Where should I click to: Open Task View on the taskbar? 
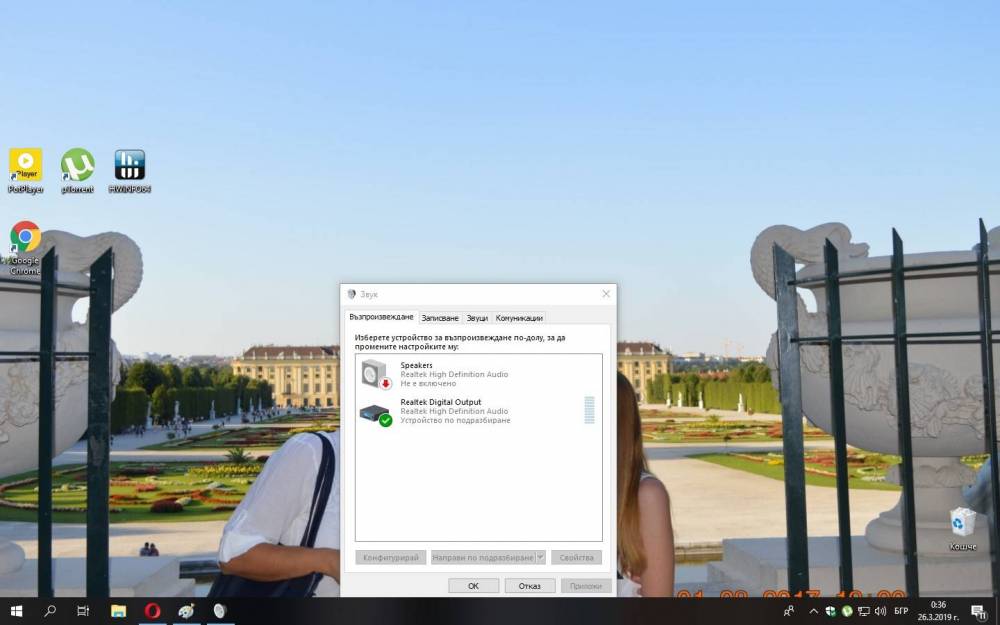tap(83, 611)
